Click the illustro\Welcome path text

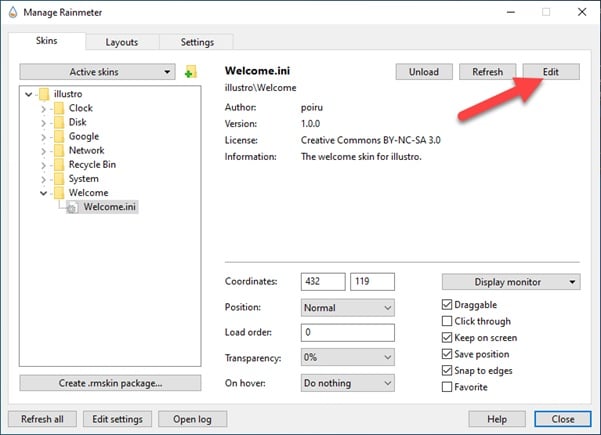(x=261, y=88)
